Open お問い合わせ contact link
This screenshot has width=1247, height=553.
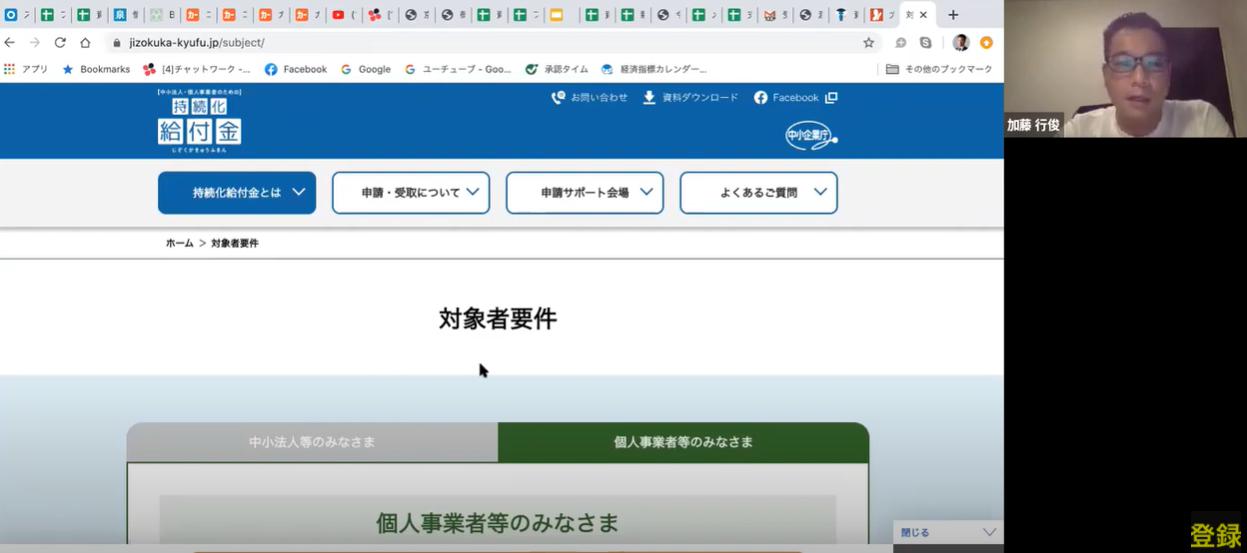point(590,97)
